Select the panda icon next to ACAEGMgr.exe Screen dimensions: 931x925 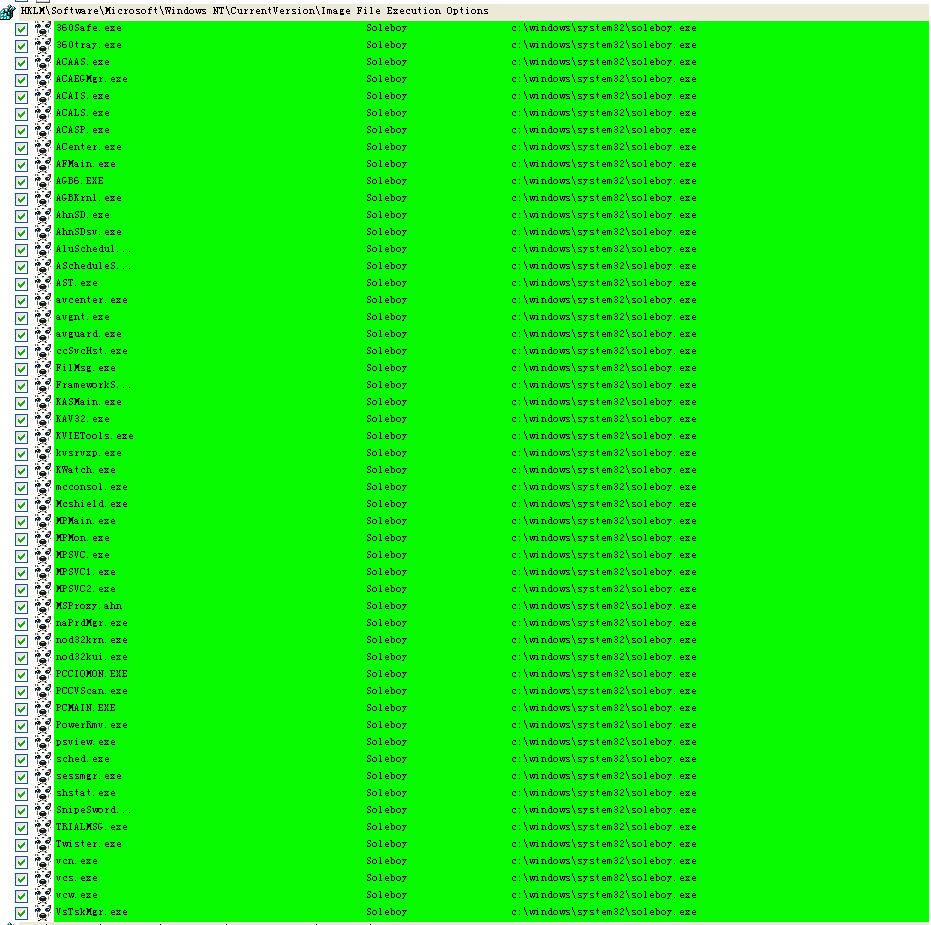[x=43, y=80]
